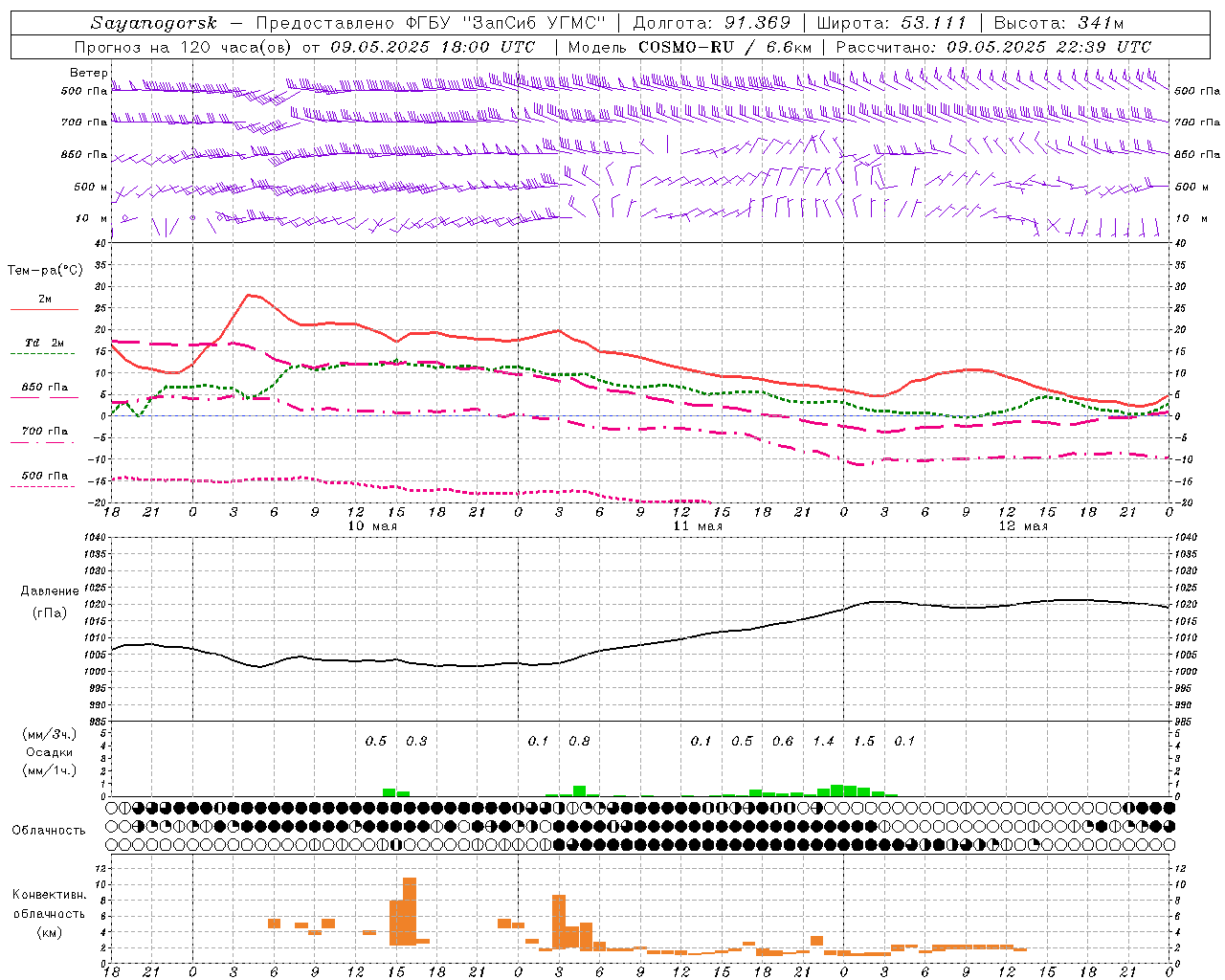
Task: Click the '0.3' precipitation value
Action: coord(416,741)
